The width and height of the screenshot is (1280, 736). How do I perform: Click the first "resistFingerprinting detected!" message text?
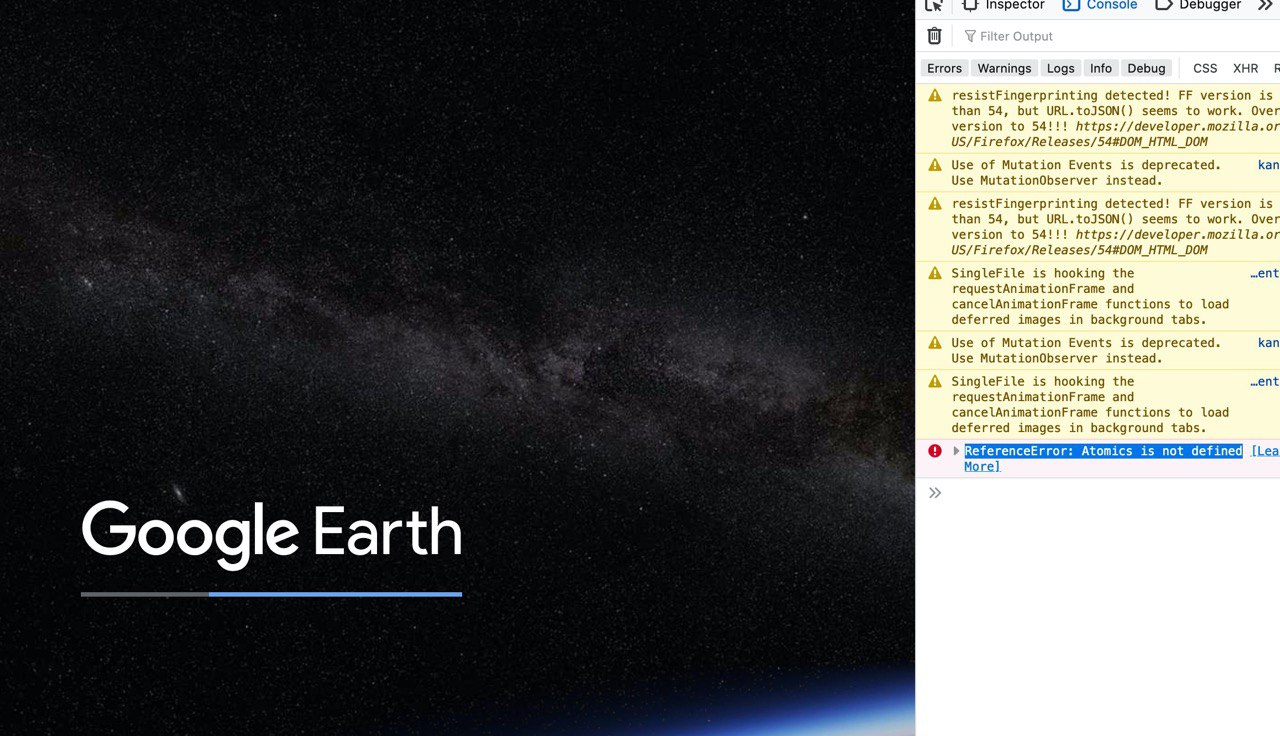[x=1061, y=96]
